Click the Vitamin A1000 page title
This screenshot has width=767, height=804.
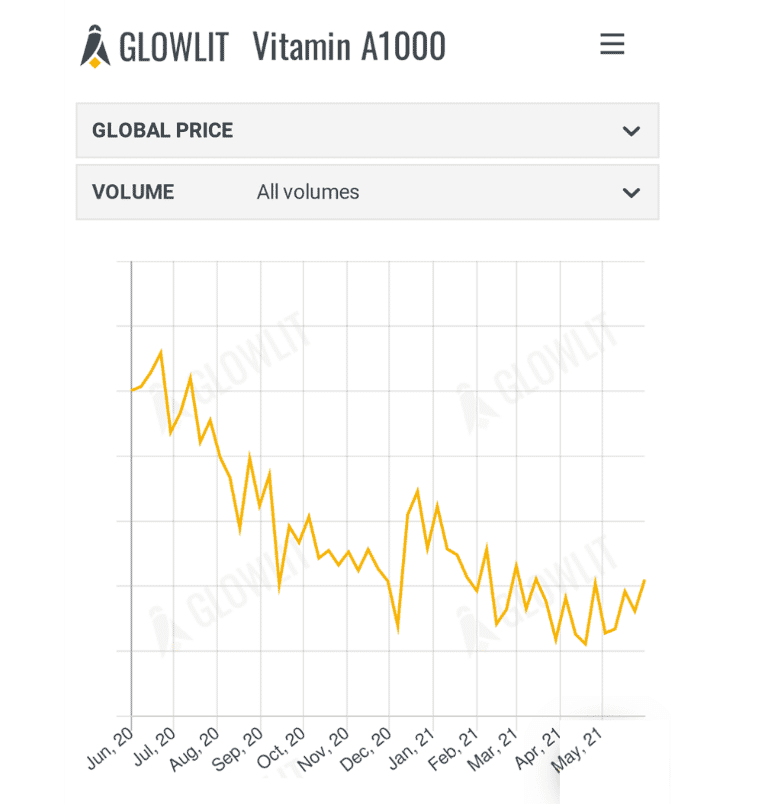349,46
